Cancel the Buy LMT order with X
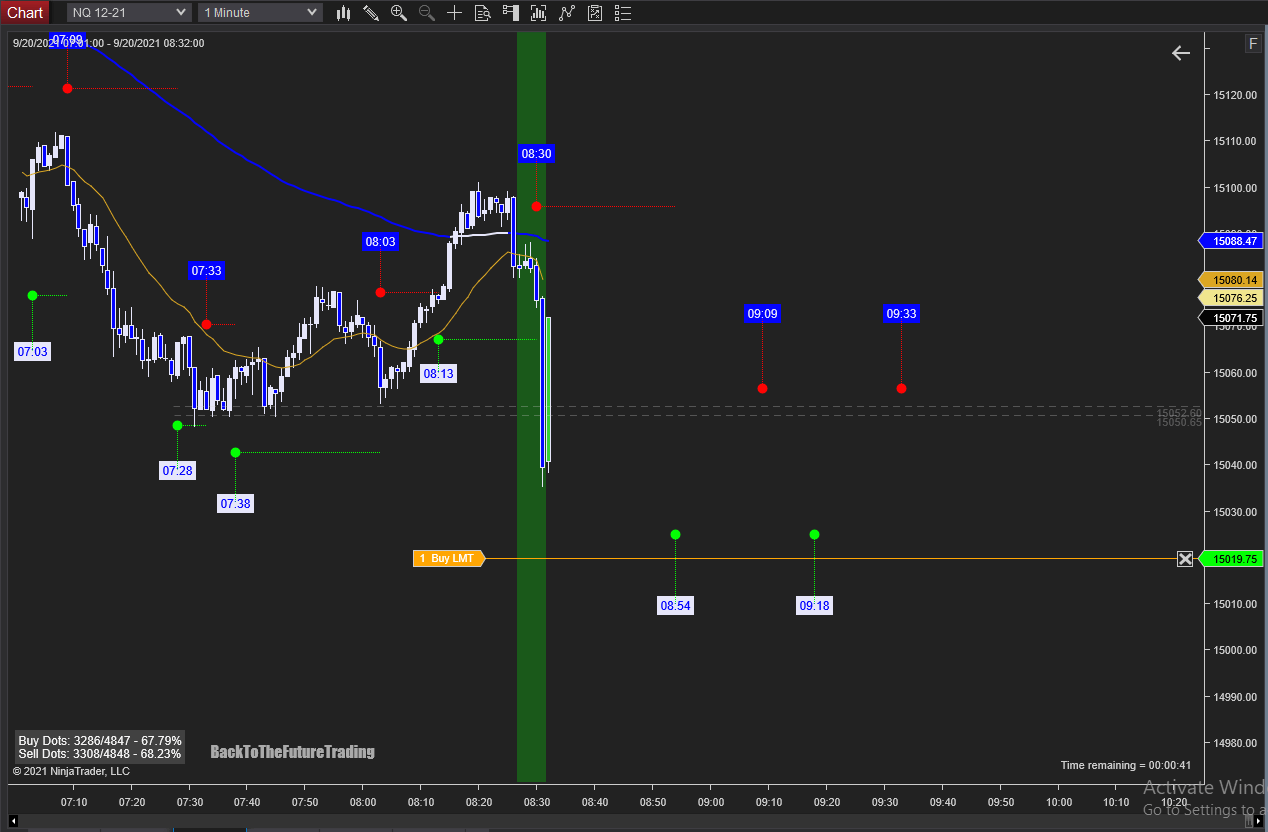This screenshot has height=832, width=1268. click(x=1185, y=559)
